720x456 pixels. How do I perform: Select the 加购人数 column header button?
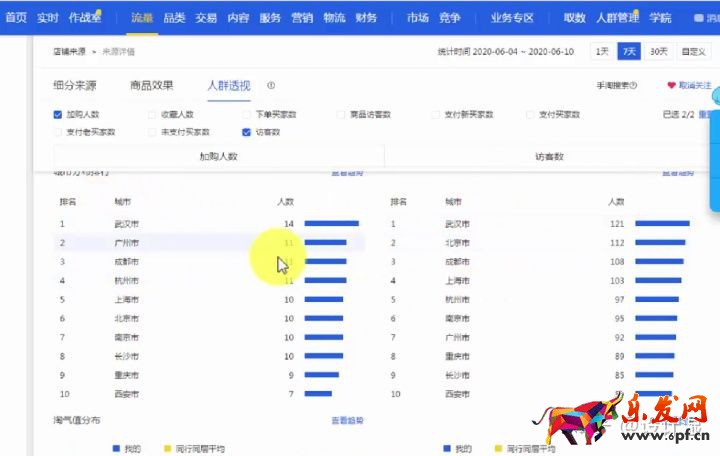(218, 157)
